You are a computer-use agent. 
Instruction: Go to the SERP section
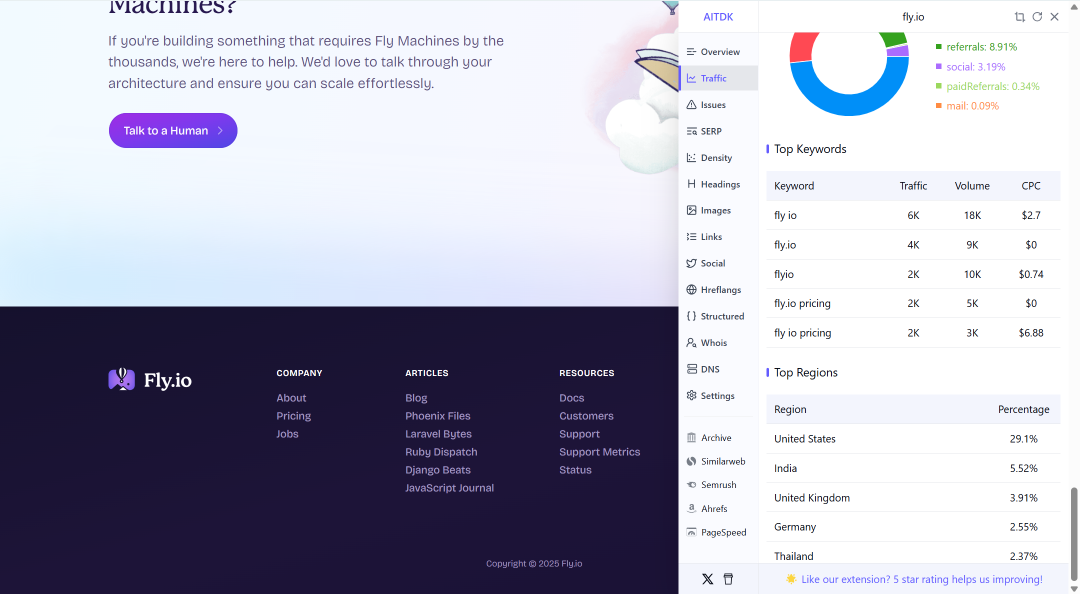(718, 131)
